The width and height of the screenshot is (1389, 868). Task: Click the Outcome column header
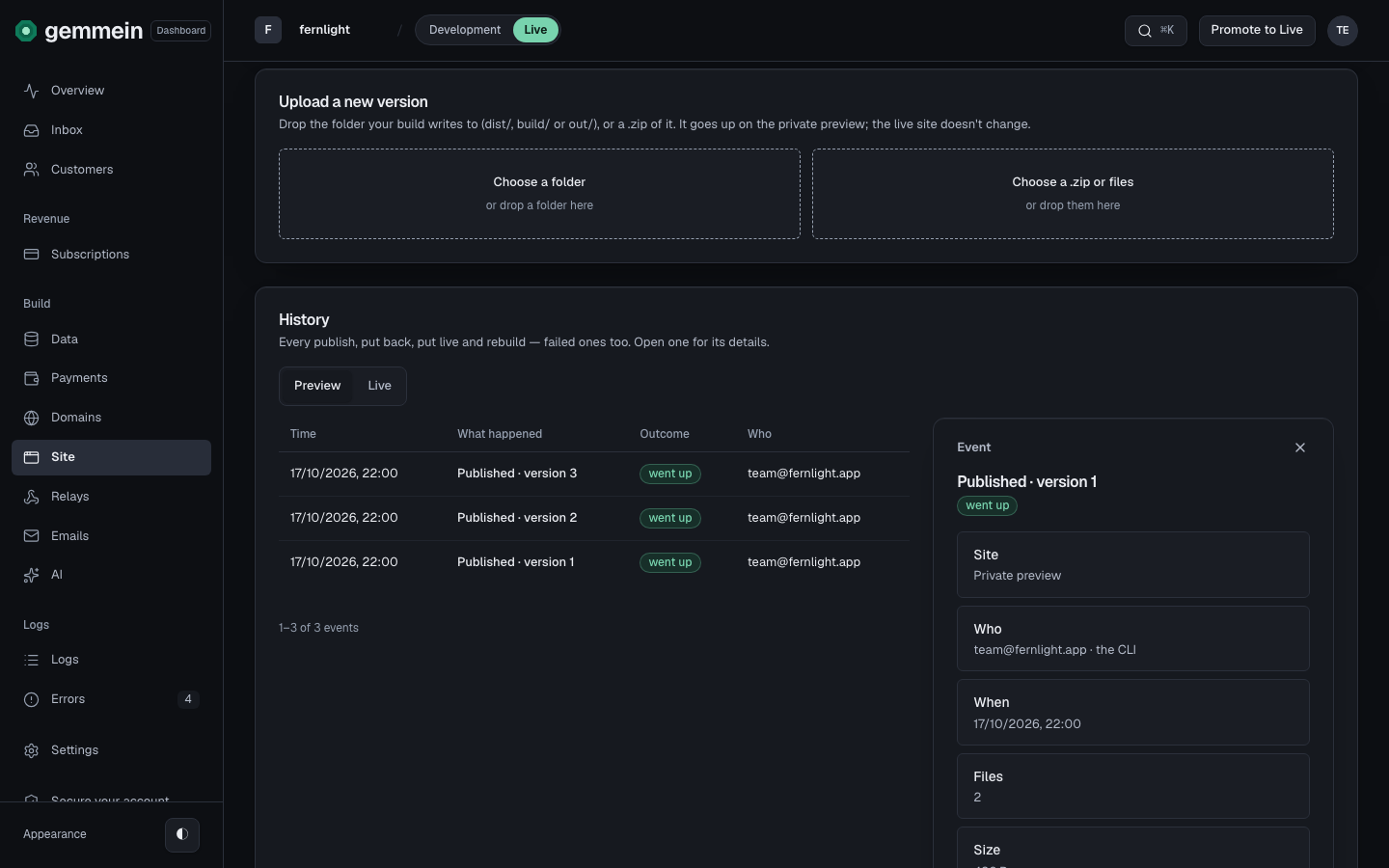point(665,434)
